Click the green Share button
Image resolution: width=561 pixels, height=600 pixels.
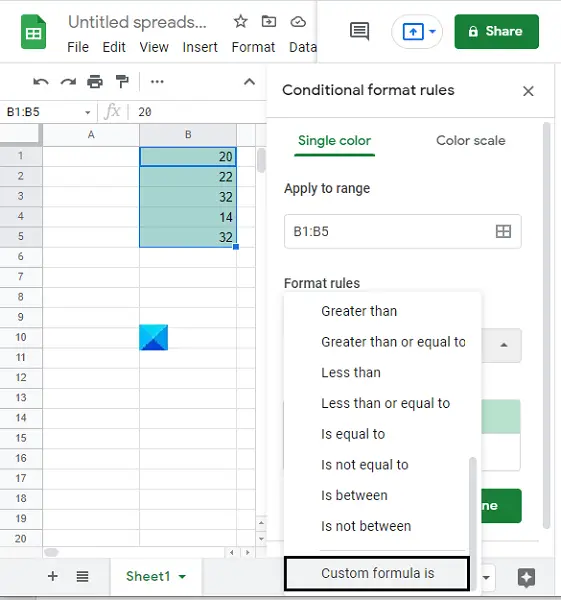pyautogui.click(x=496, y=31)
